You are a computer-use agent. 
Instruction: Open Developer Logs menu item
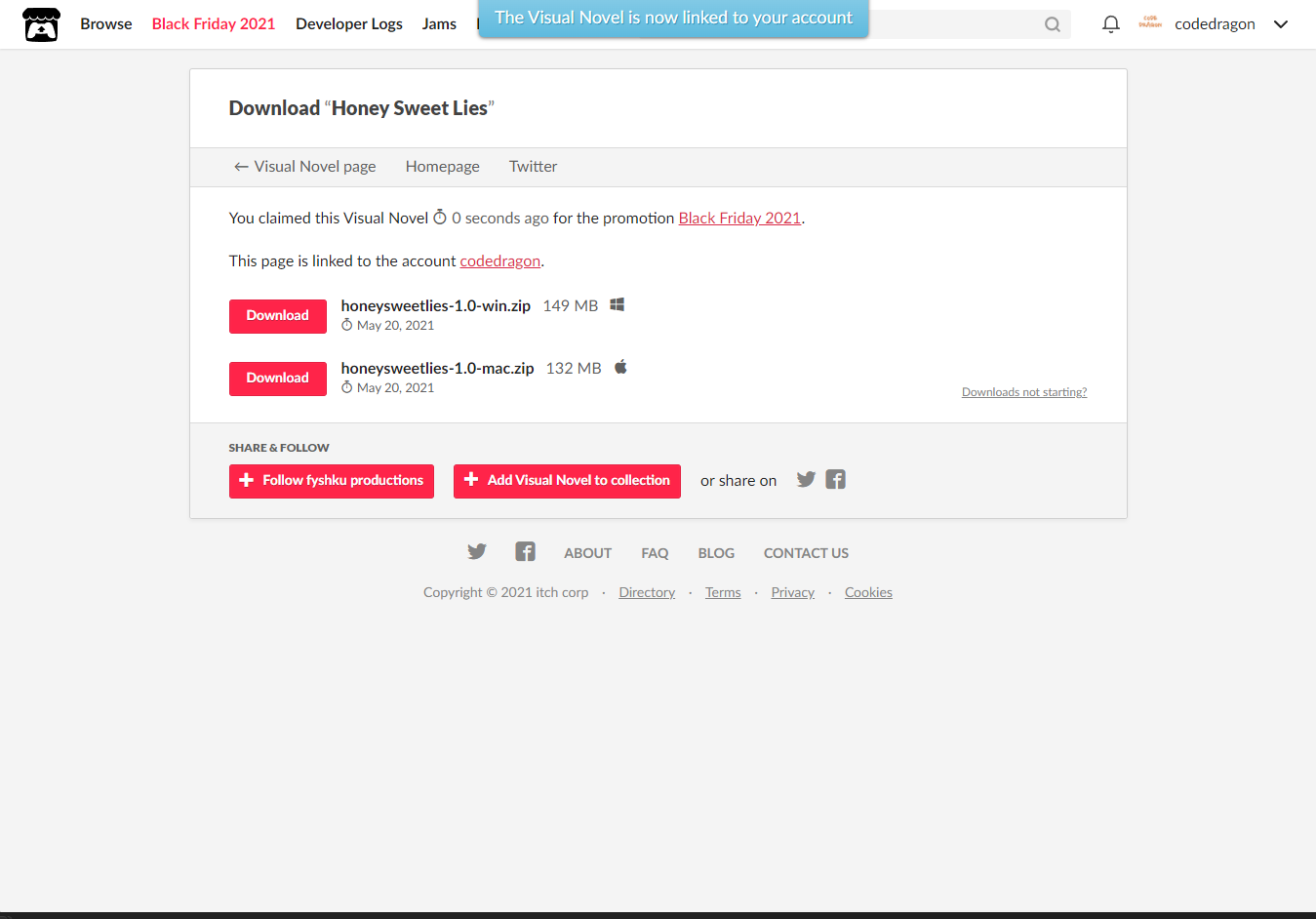click(x=349, y=24)
